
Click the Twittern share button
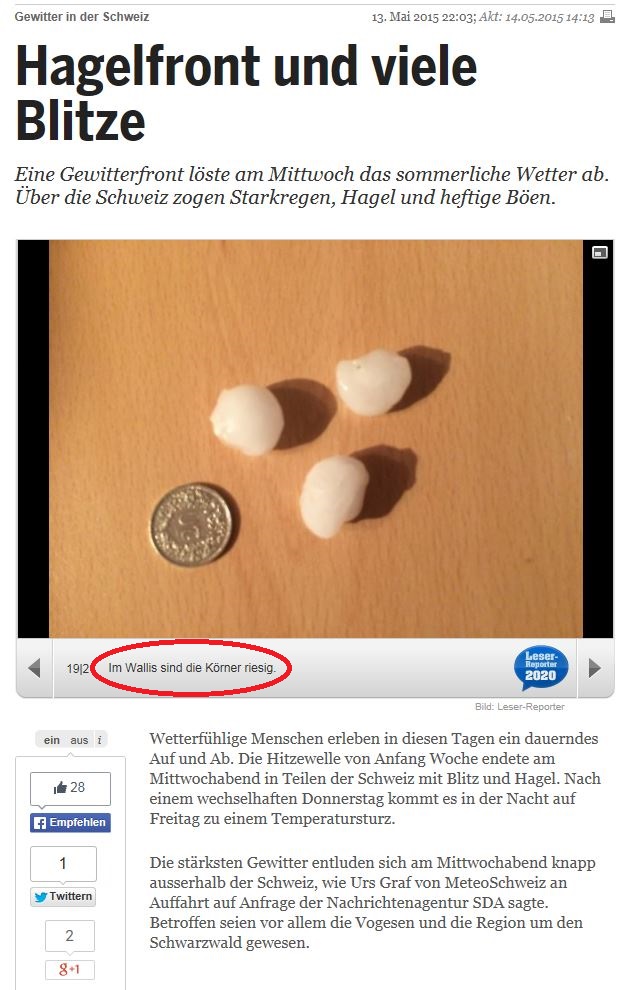point(63,897)
